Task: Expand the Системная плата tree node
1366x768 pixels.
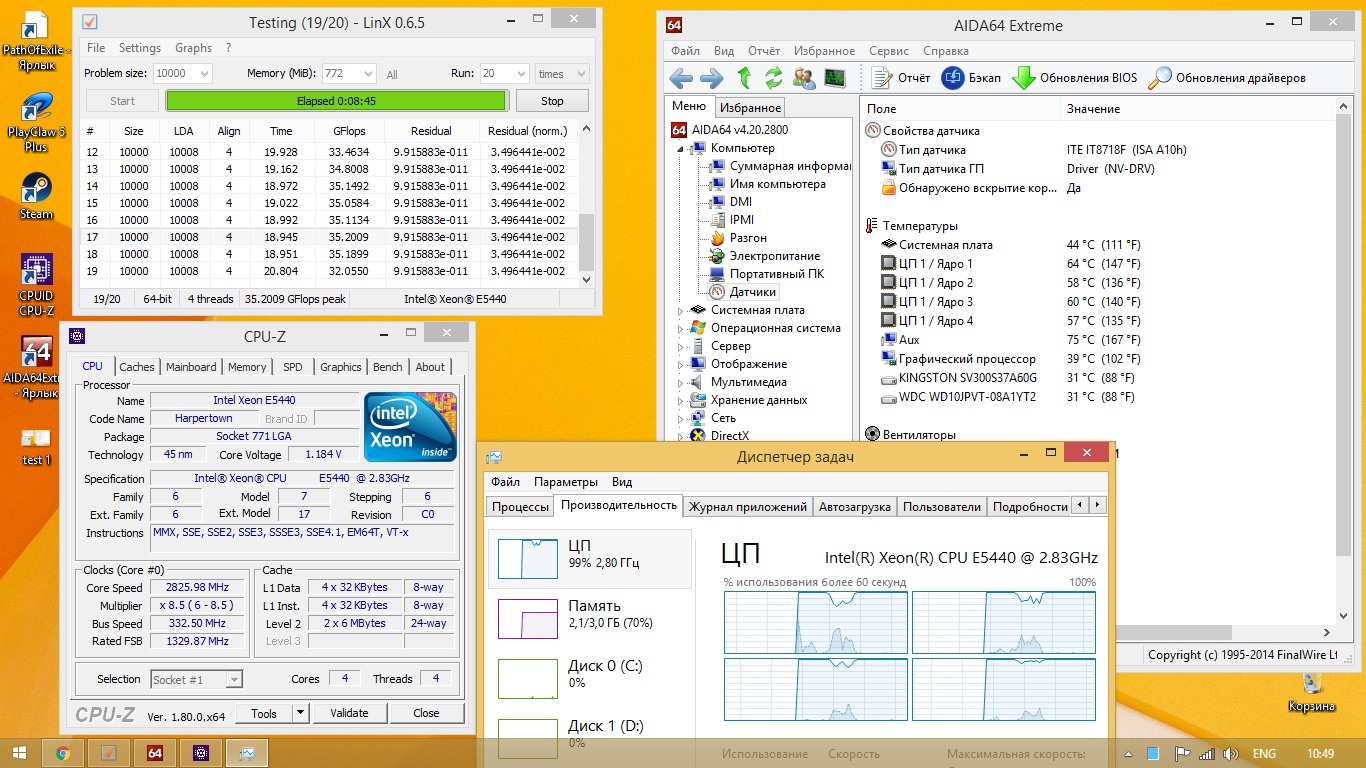Action: 680,311
